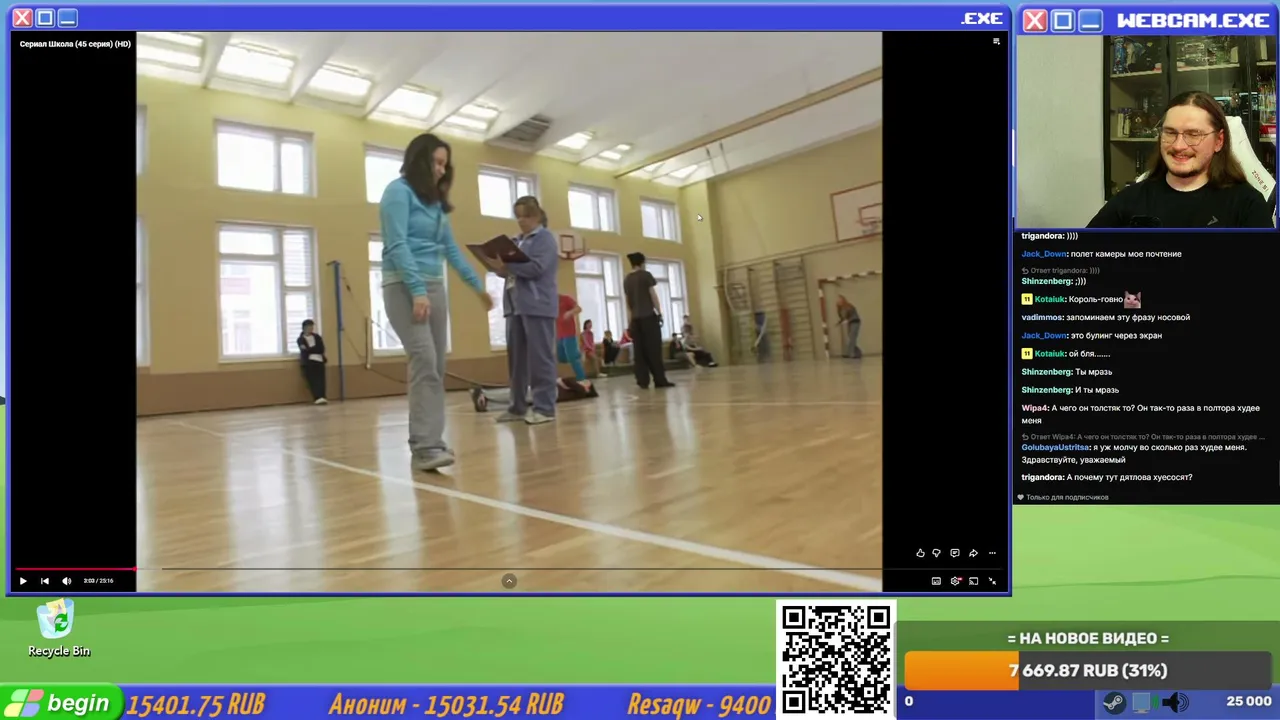Click the 'Аноним - 15031.54 RUB' ticker entry

tap(446, 705)
